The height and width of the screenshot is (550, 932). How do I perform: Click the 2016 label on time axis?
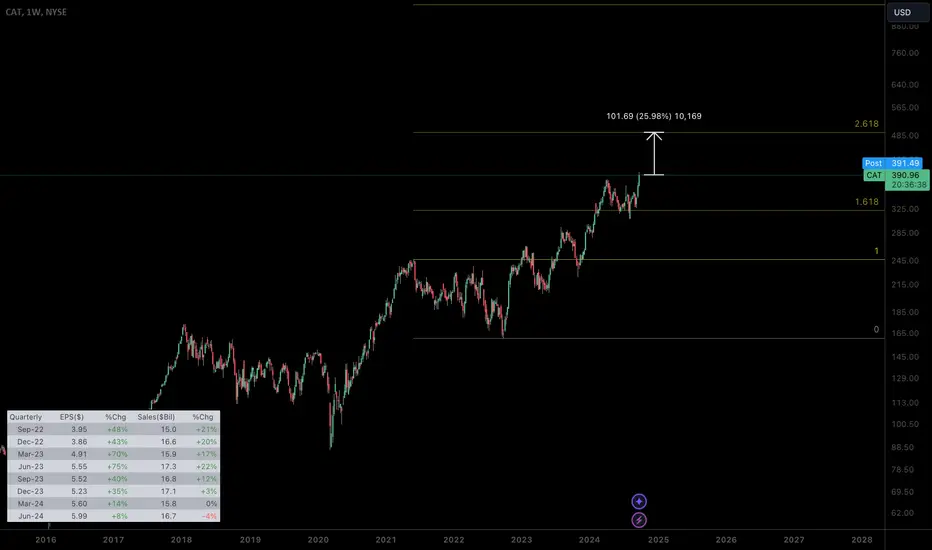coord(46,540)
